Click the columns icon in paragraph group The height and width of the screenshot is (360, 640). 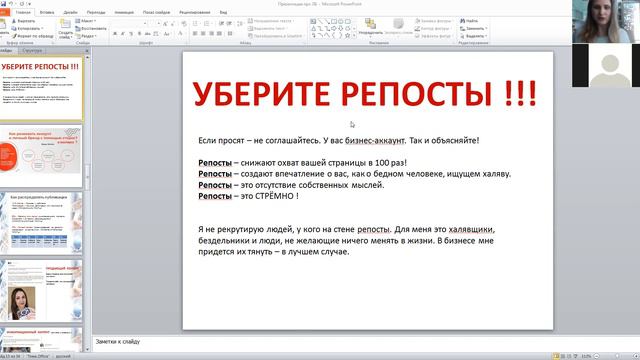click(x=230, y=33)
